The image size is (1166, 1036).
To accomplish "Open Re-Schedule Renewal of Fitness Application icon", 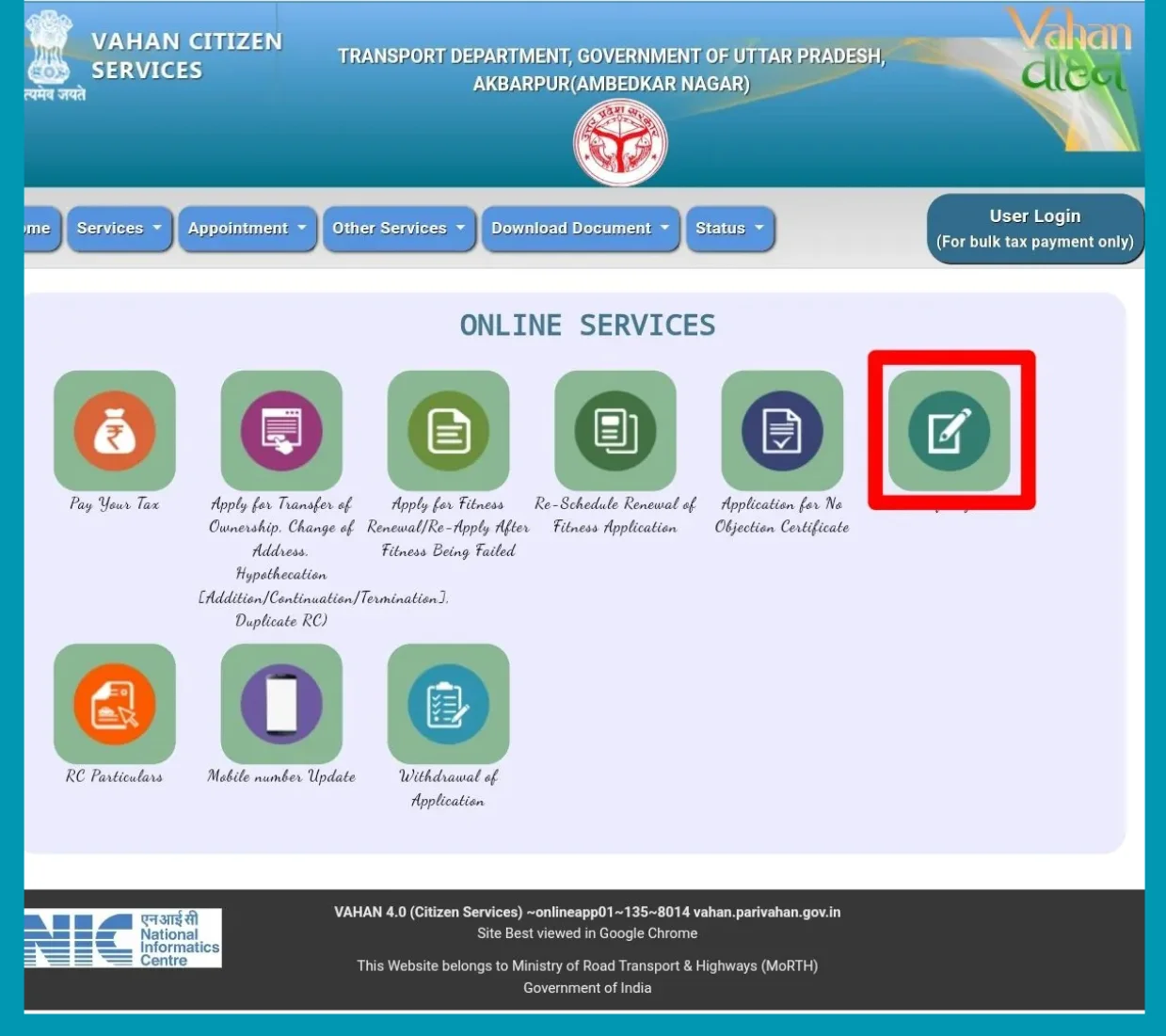I will (615, 431).
